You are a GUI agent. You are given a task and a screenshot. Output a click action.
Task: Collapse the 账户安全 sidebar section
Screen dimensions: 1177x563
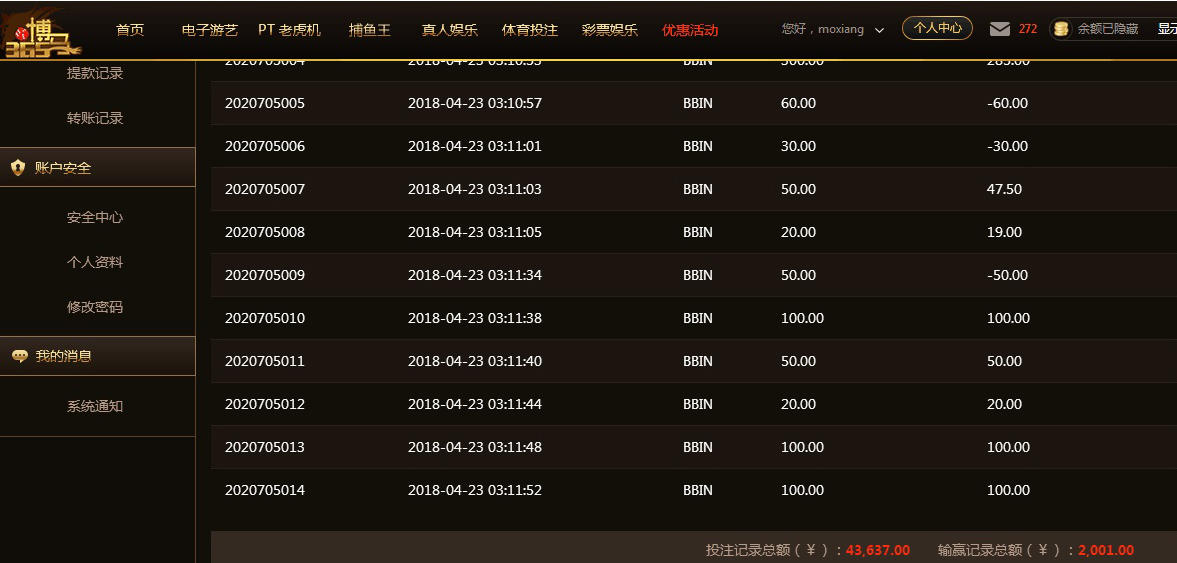point(97,168)
